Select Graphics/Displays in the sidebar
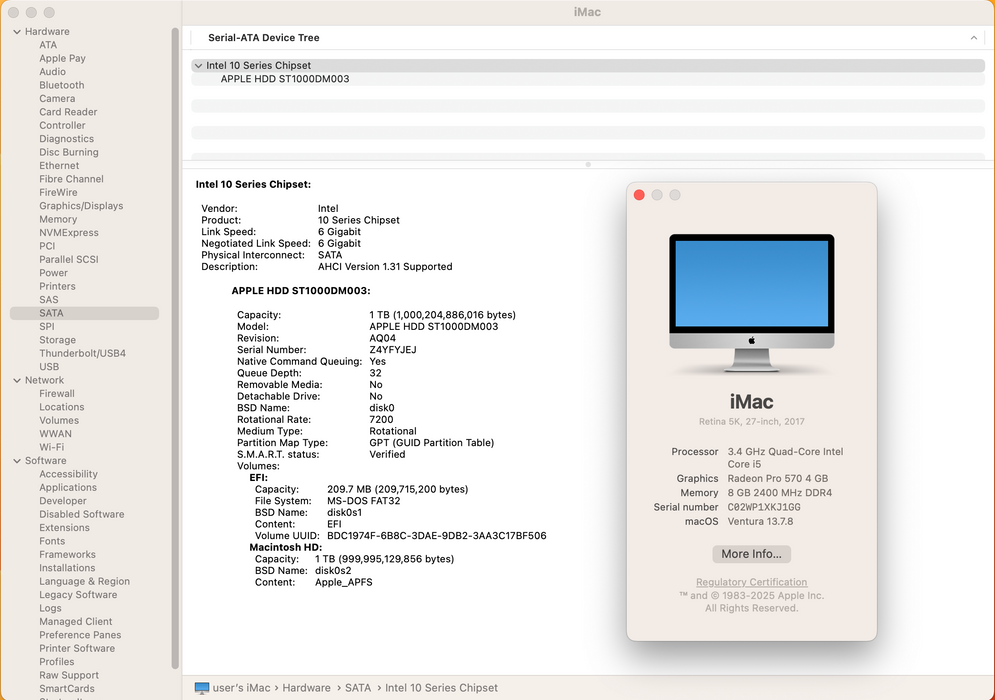 (x=81, y=206)
